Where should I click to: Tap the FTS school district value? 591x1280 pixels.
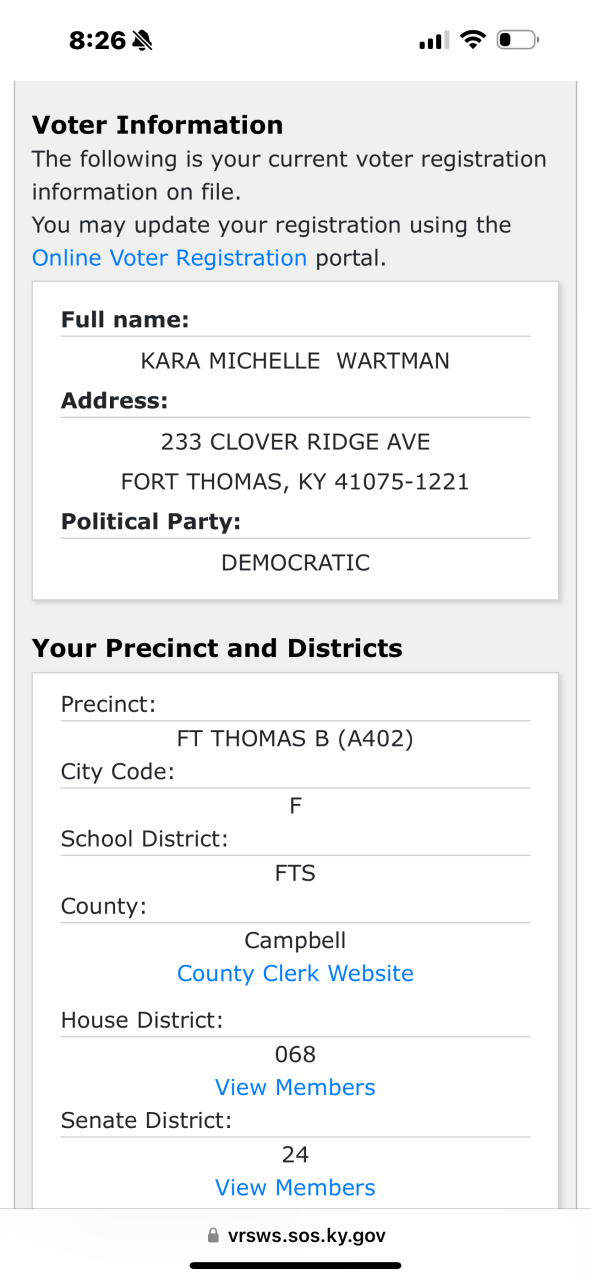295,873
